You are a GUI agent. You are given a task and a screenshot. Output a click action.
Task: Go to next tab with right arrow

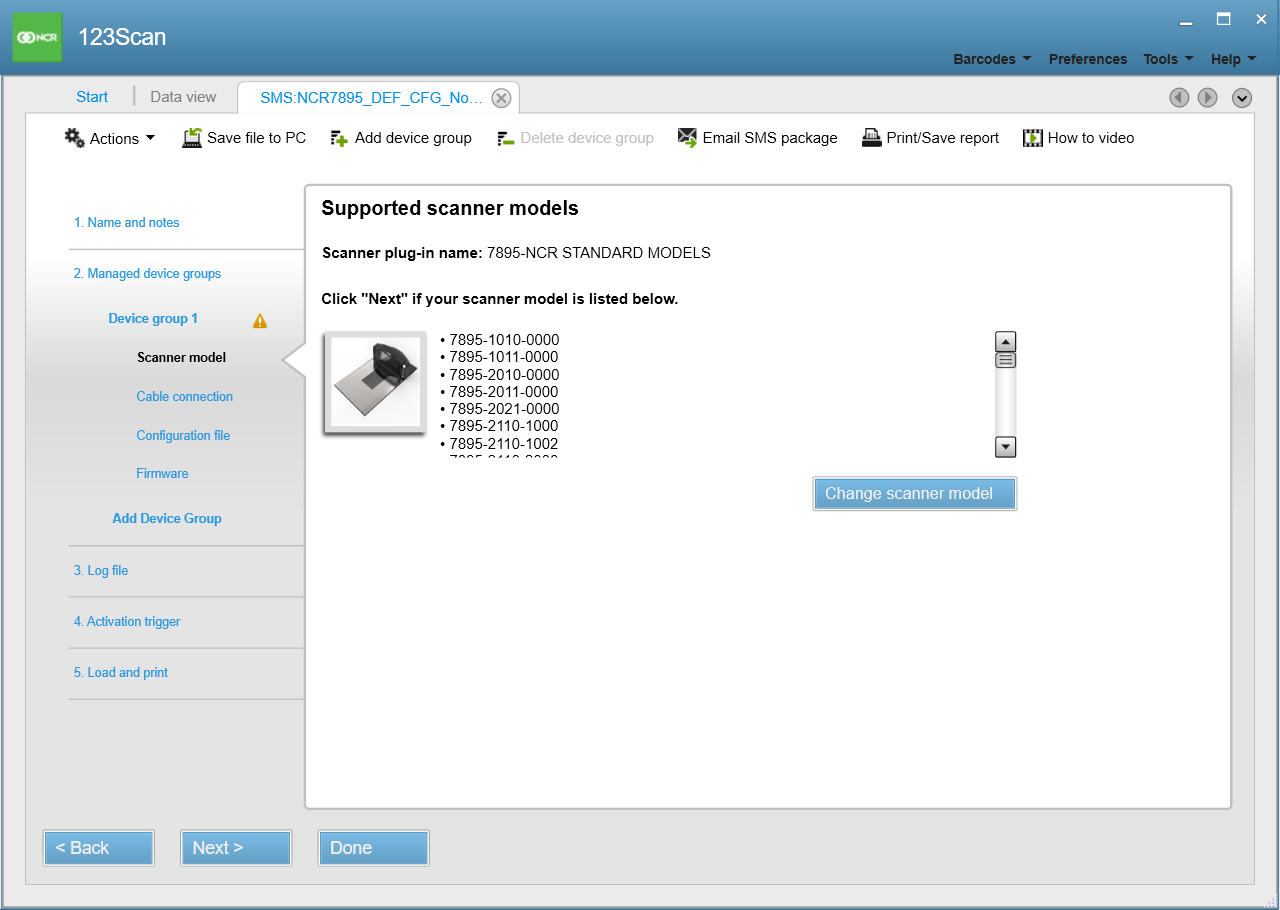click(x=1207, y=98)
